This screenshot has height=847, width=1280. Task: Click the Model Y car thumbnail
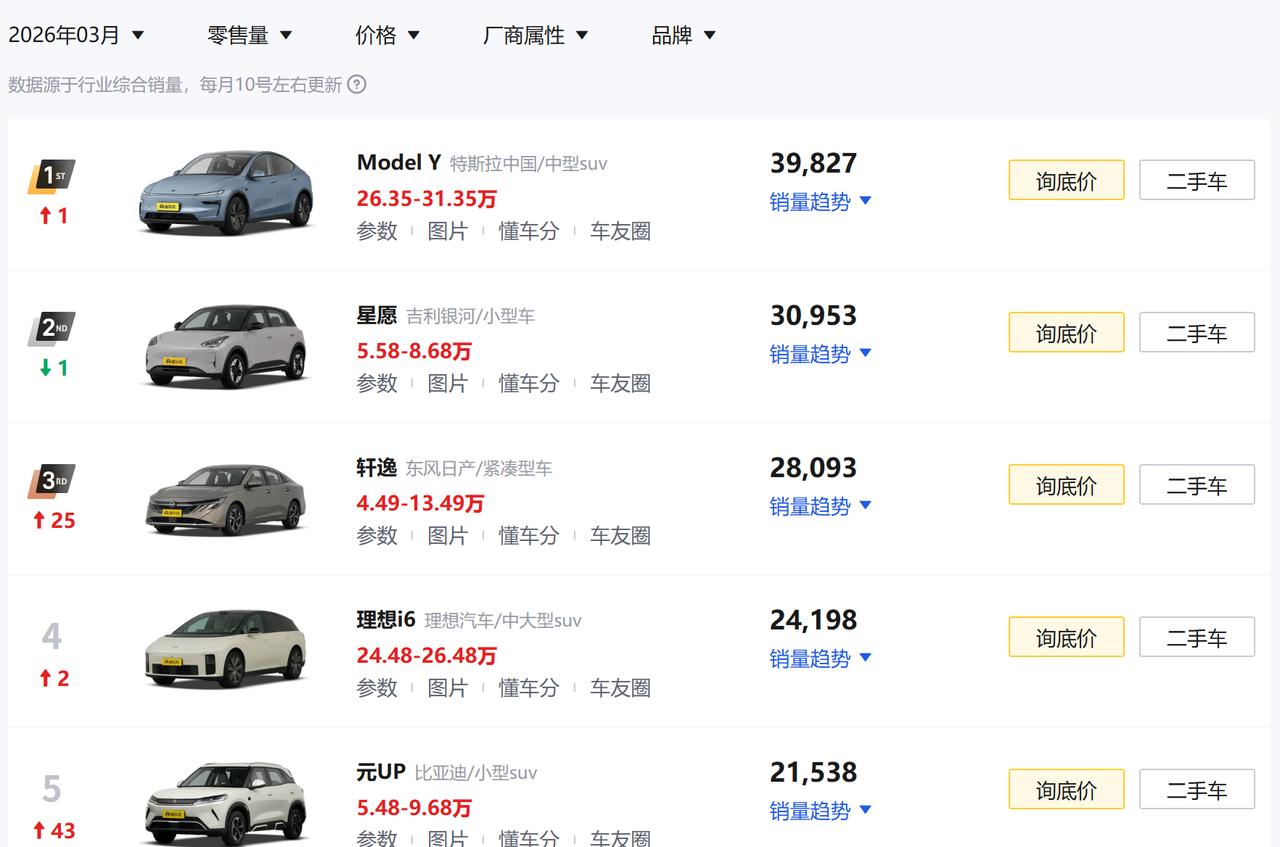(x=226, y=190)
